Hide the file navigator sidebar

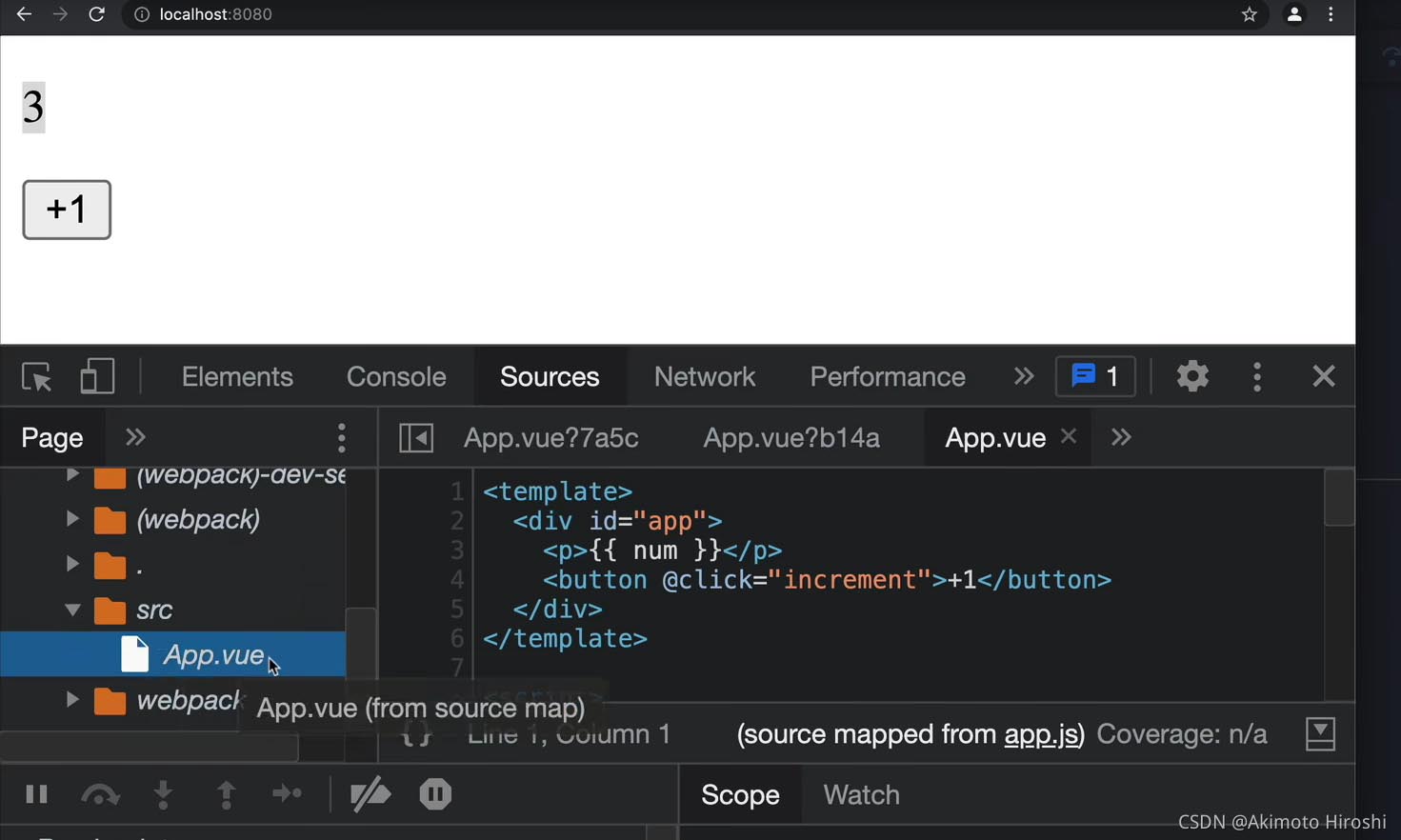pyautogui.click(x=416, y=438)
